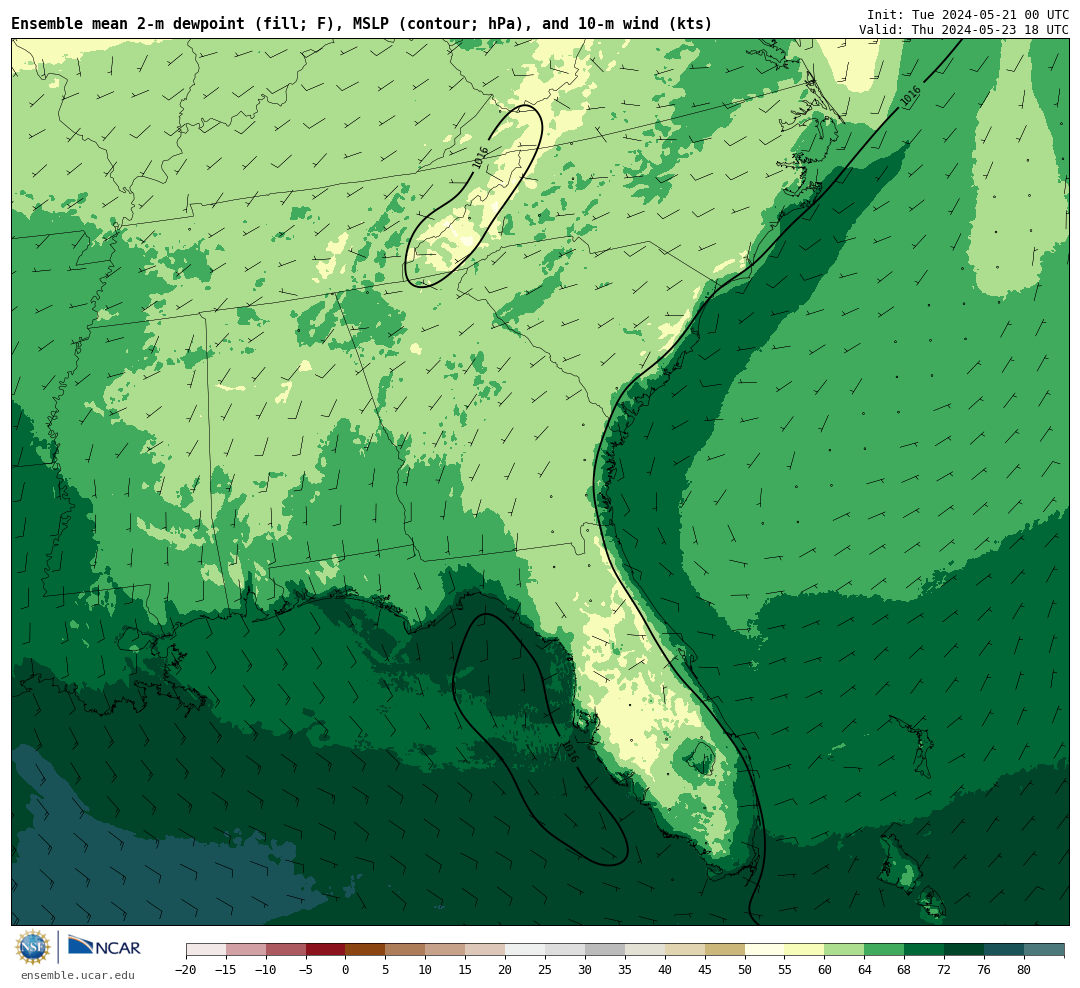The image size is (1080, 988).
Task: Click the NSF logo
Action: click(33, 947)
